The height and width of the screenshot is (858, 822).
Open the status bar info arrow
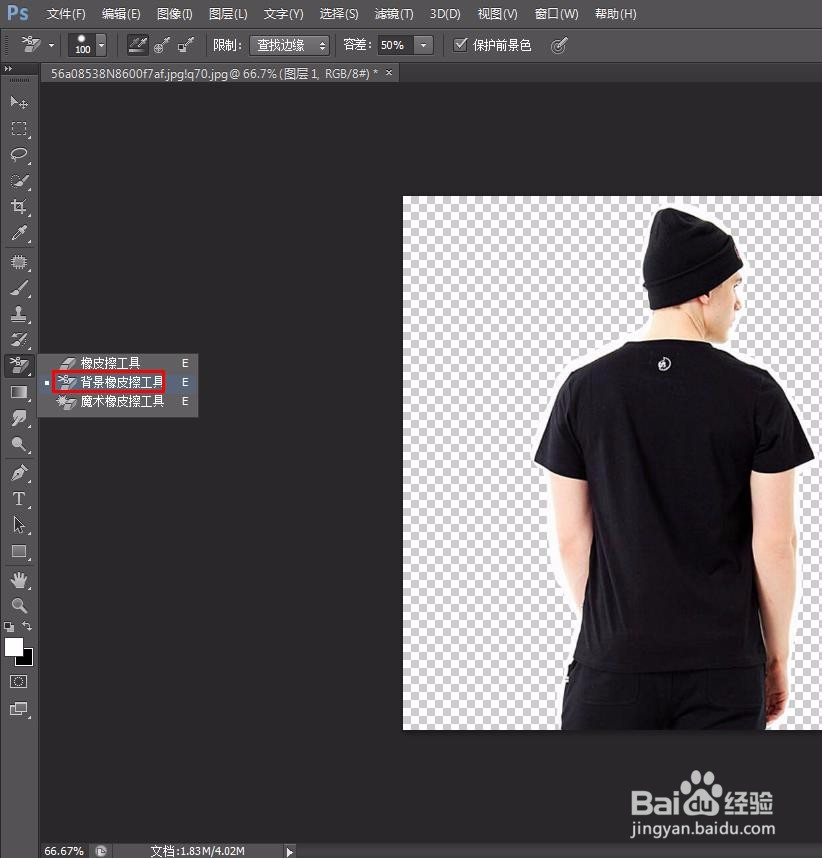click(x=290, y=851)
